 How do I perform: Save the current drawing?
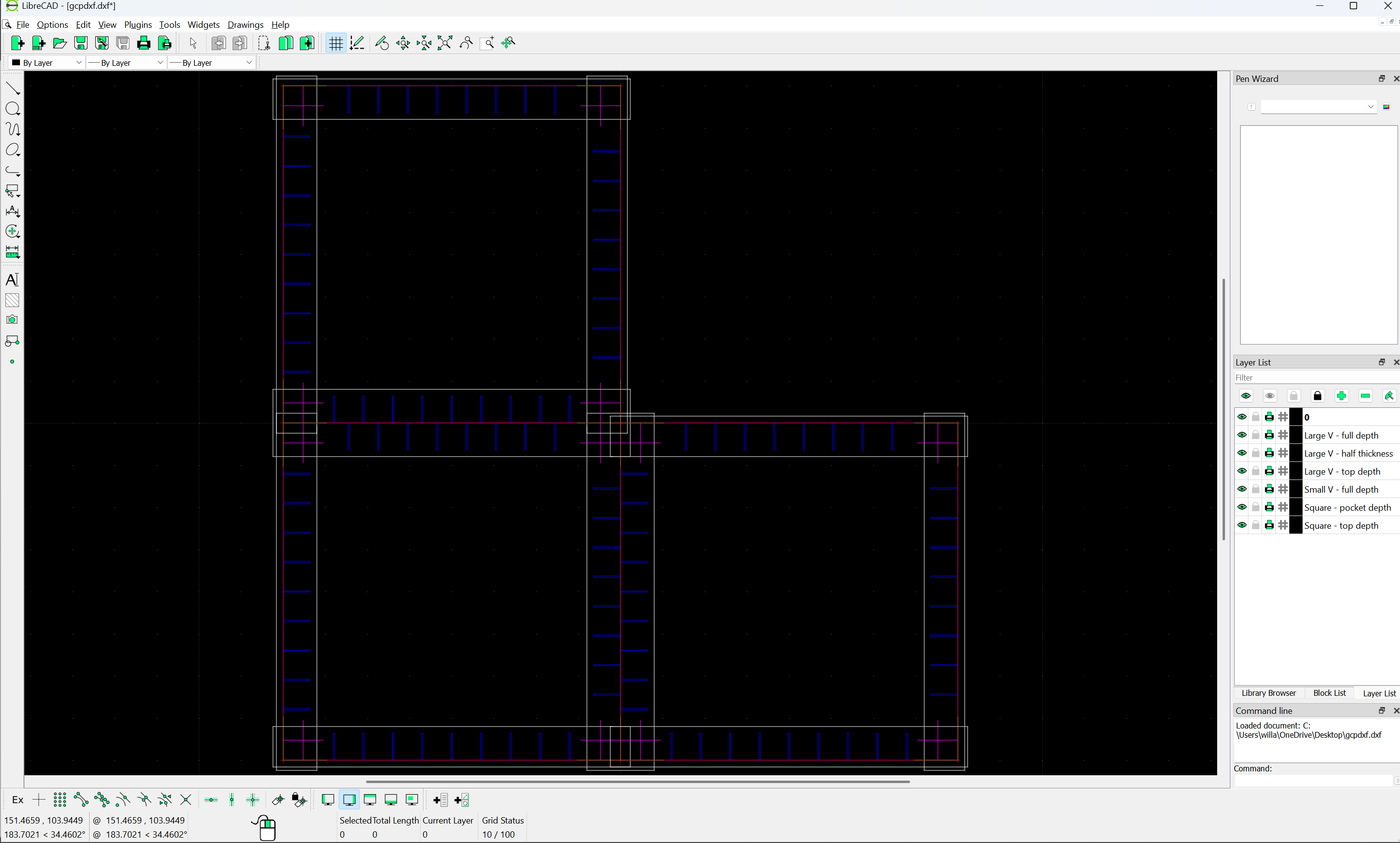81,43
